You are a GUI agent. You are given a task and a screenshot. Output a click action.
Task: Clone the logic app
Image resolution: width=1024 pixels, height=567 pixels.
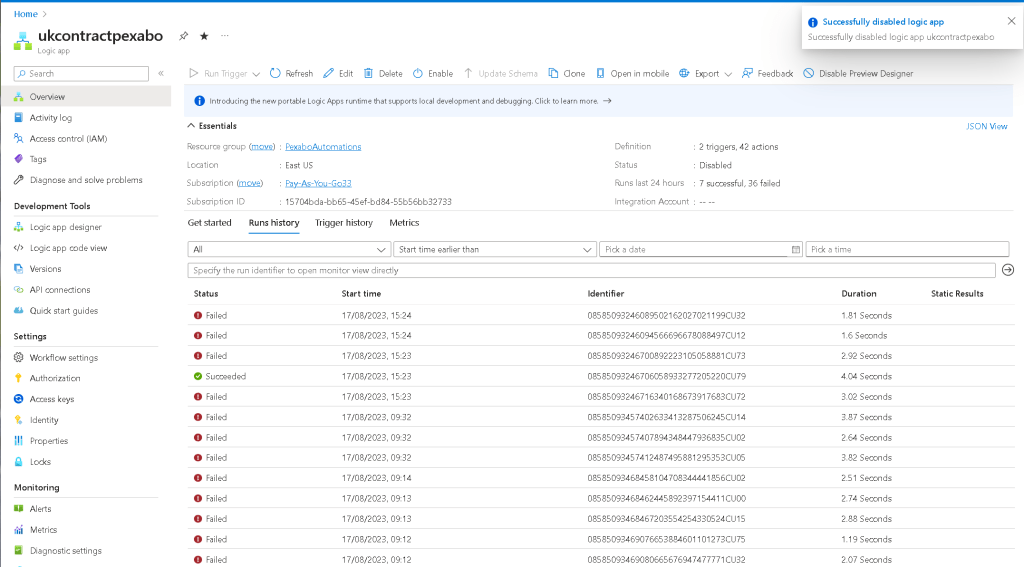567,73
